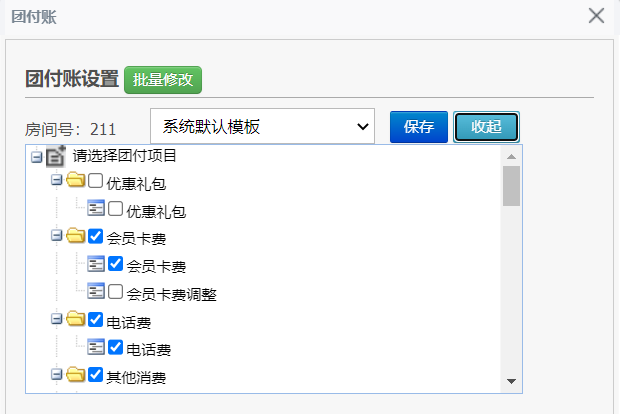Viewport: 620px width, 414px height.
Task: Click the root document icon beside 请选择团付项目
Action: pyautogui.click(x=56, y=156)
